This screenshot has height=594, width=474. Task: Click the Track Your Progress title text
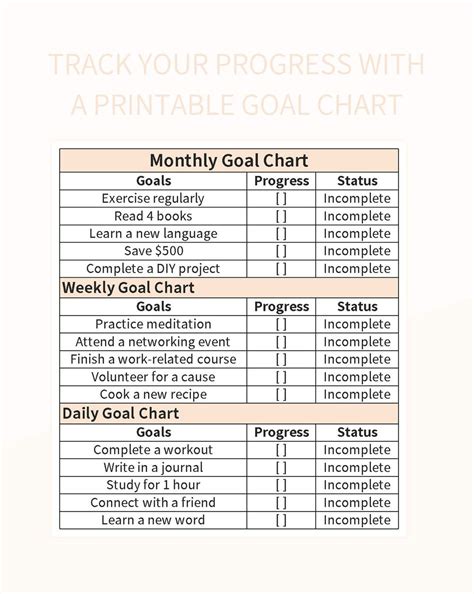tap(236, 84)
